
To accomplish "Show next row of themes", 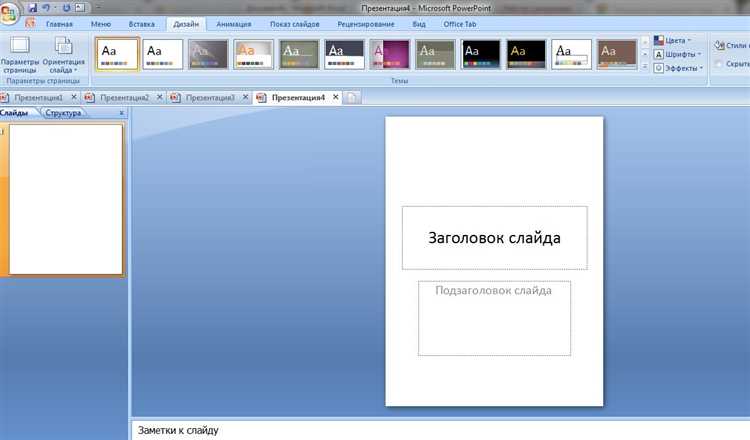I will [645, 54].
